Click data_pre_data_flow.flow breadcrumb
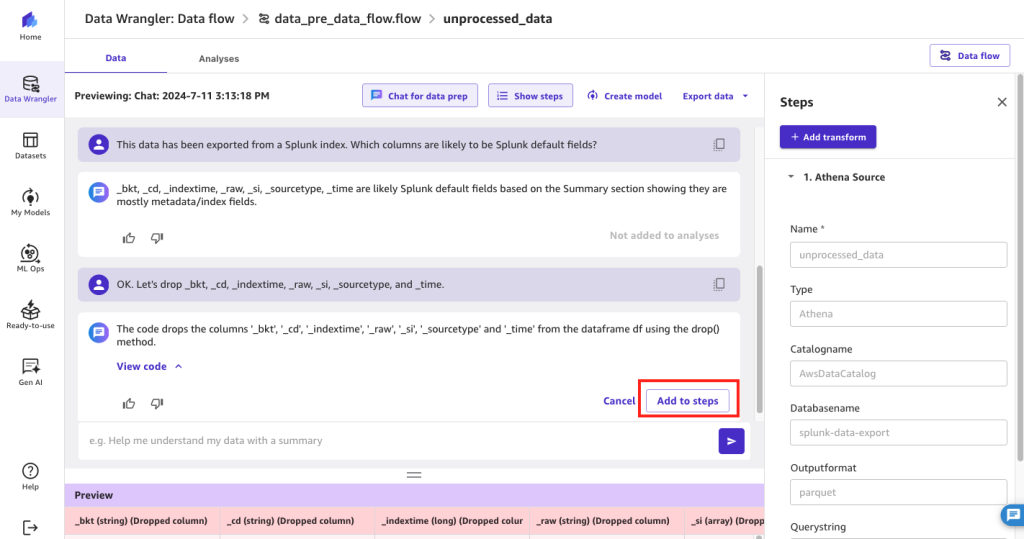 coord(347,19)
